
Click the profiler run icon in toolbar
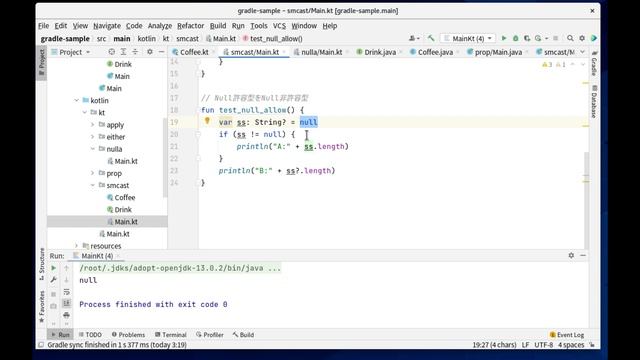(538, 38)
